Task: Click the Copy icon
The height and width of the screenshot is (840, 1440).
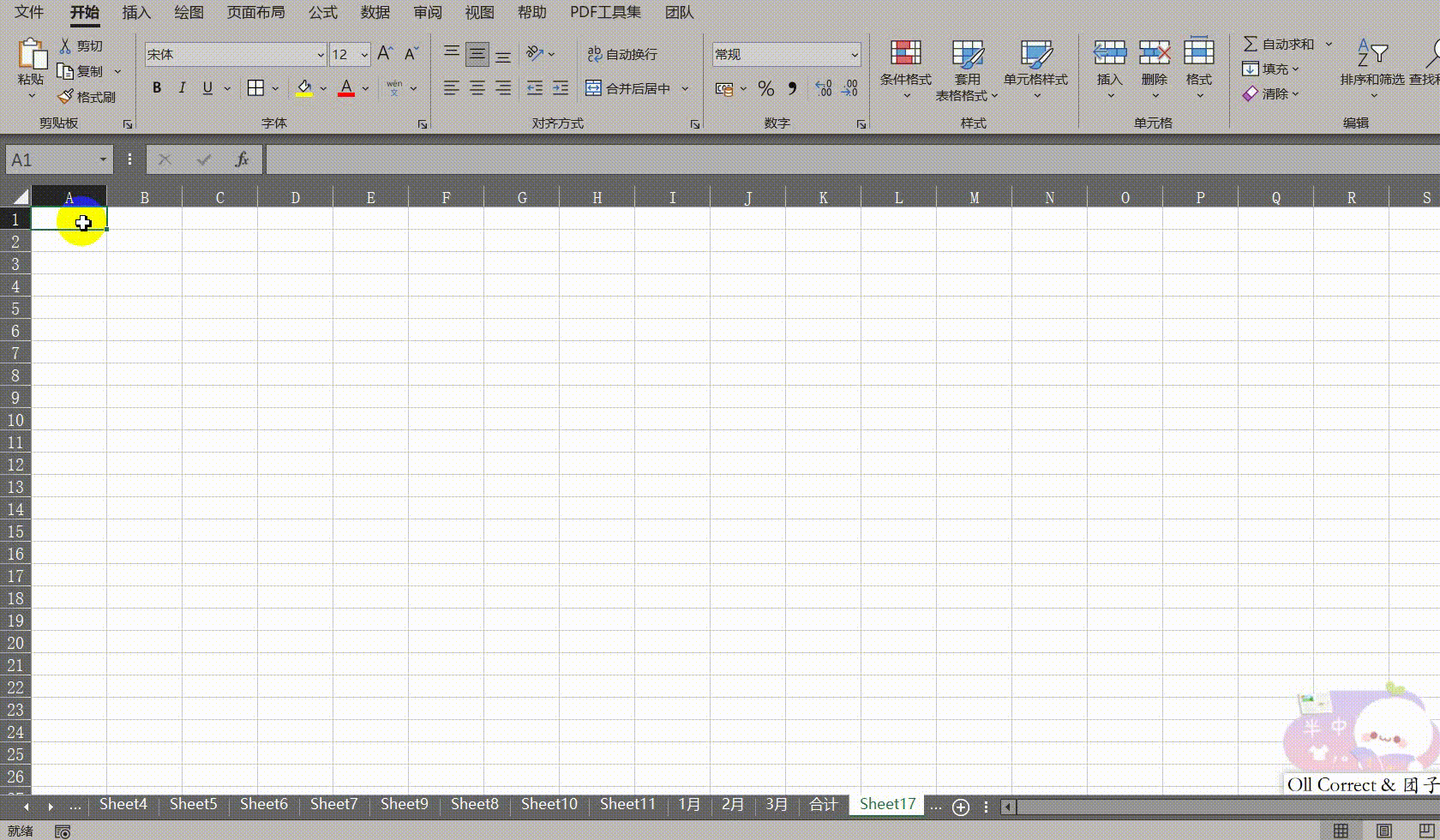Action: pyautogui.click(x=65, y=71)
